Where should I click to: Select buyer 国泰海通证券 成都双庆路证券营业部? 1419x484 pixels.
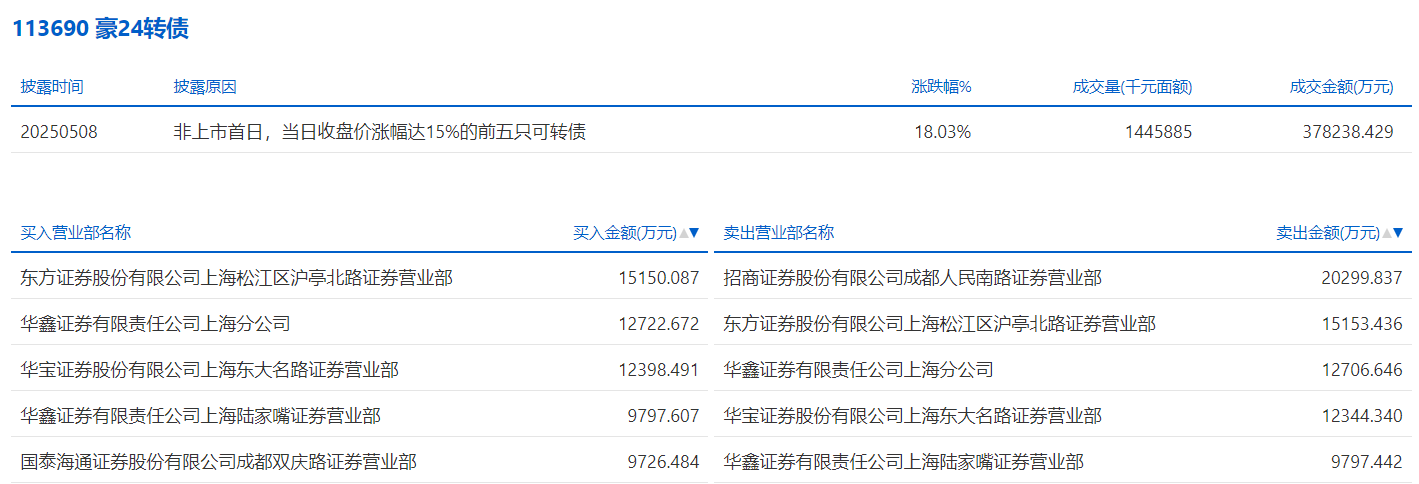click(218, 462)
